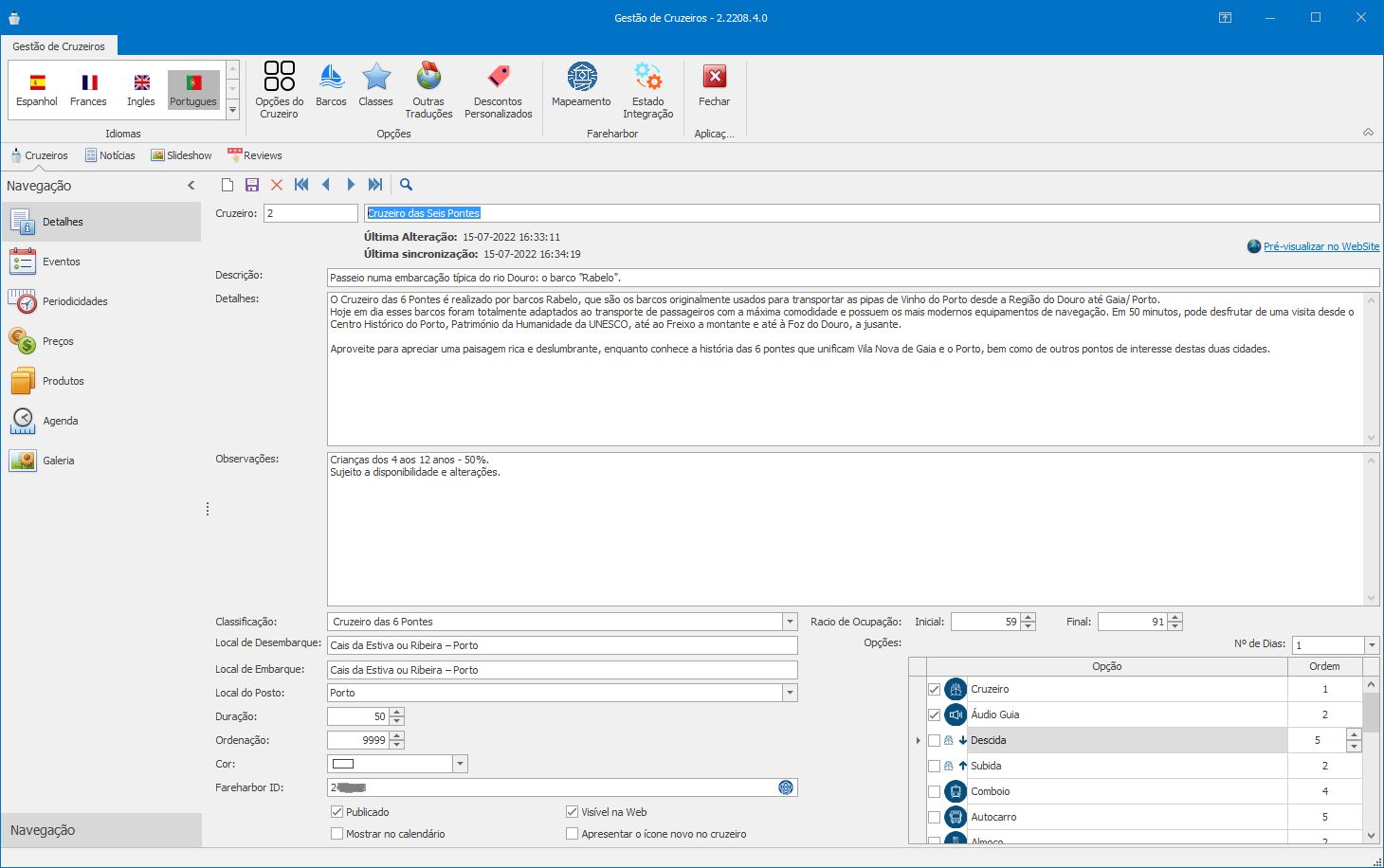Open the Fareharbor Mapeamento tool

click(x=581, y=85)
